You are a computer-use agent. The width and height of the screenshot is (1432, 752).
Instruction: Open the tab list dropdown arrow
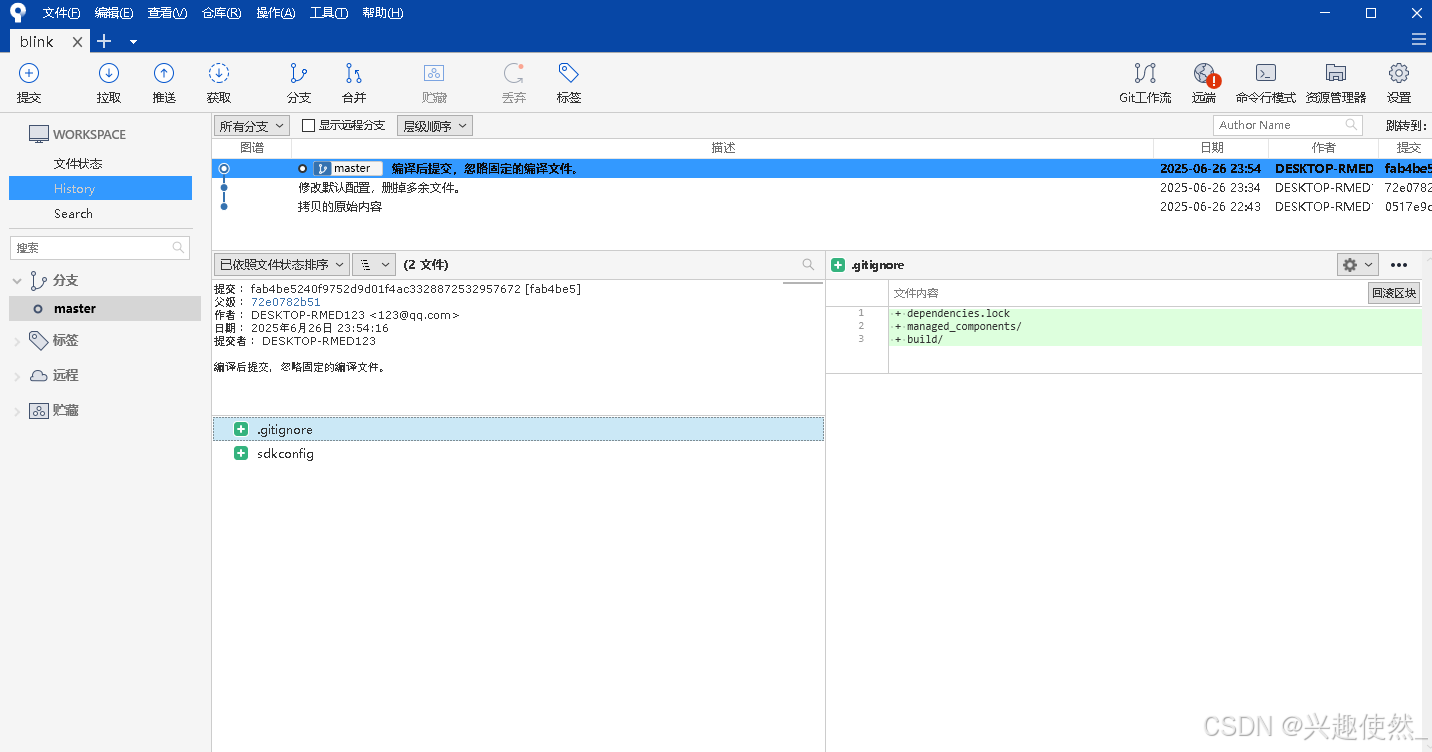133,42
